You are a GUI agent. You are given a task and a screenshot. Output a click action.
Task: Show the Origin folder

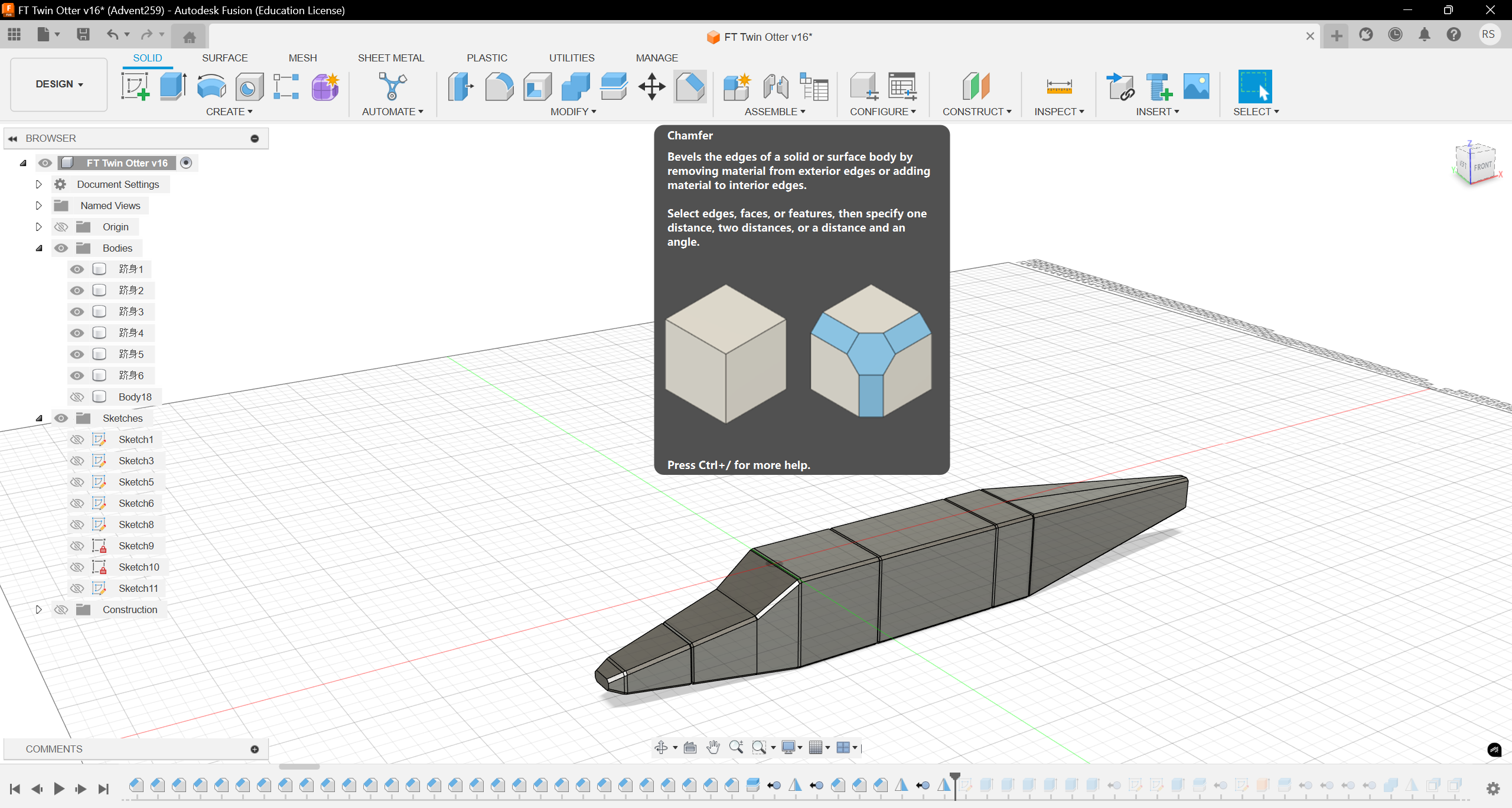(x=61, y=227)
